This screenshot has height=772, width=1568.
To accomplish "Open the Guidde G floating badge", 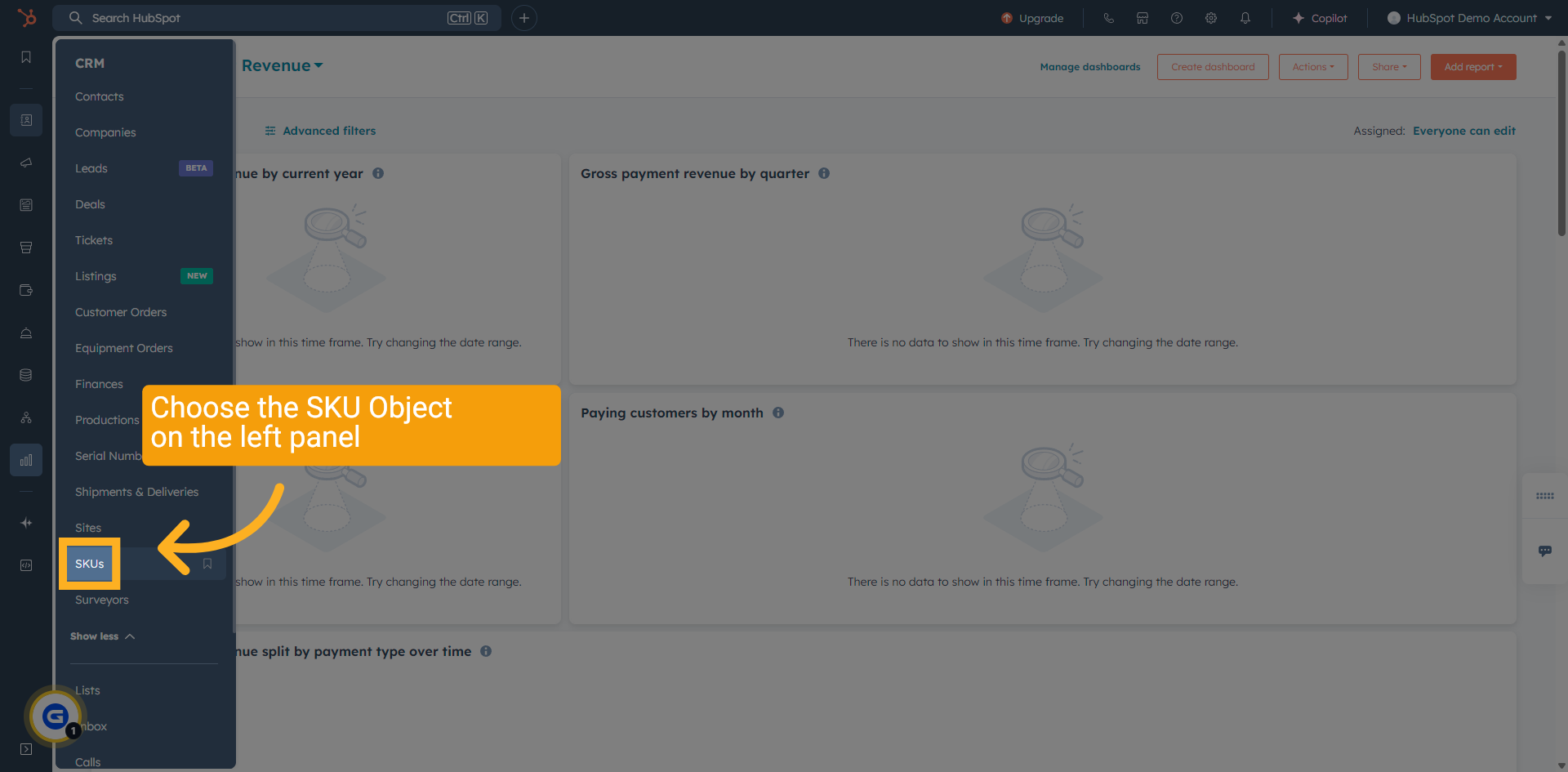I will pyautogui.click(x=55, y=716).
